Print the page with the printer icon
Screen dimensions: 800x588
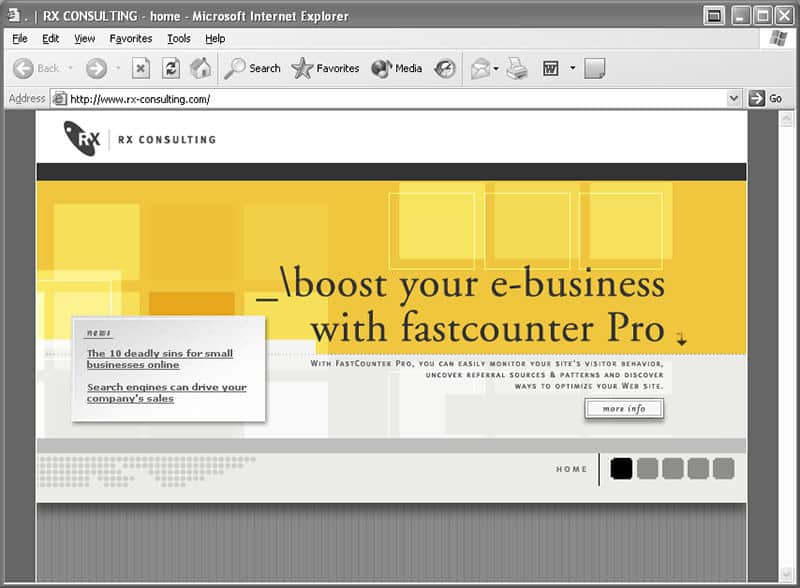point(517,68)
